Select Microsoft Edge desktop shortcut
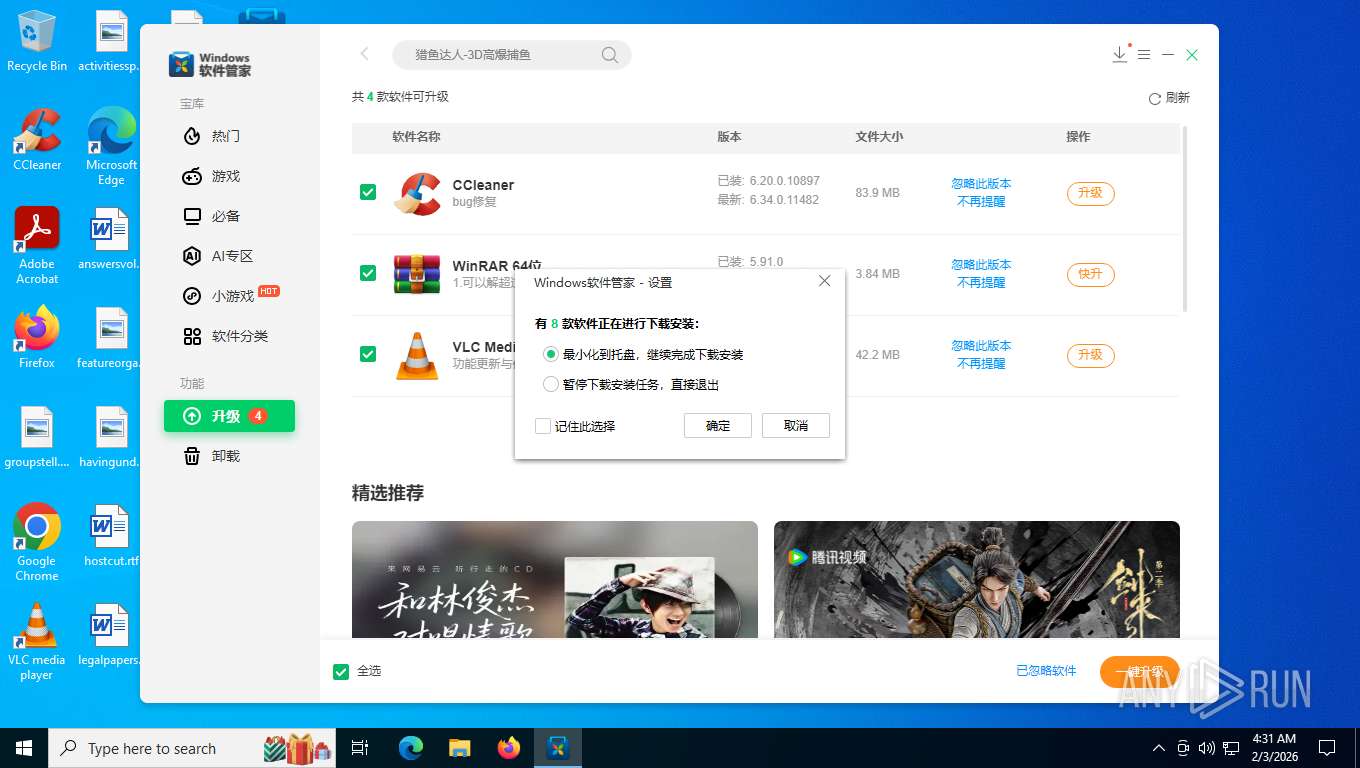The width and height of the screenshot is (1360, 768). [111, 146]
